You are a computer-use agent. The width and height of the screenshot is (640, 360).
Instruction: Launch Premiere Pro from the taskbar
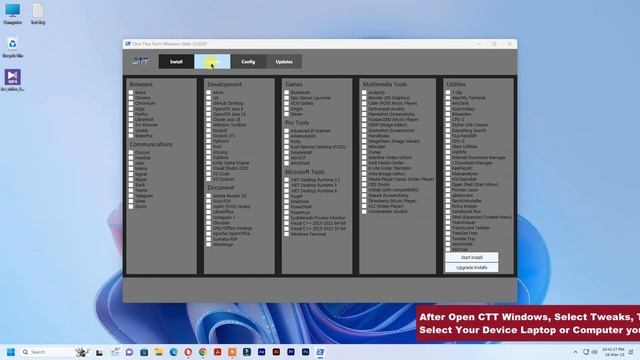click(x=291, y=352)
